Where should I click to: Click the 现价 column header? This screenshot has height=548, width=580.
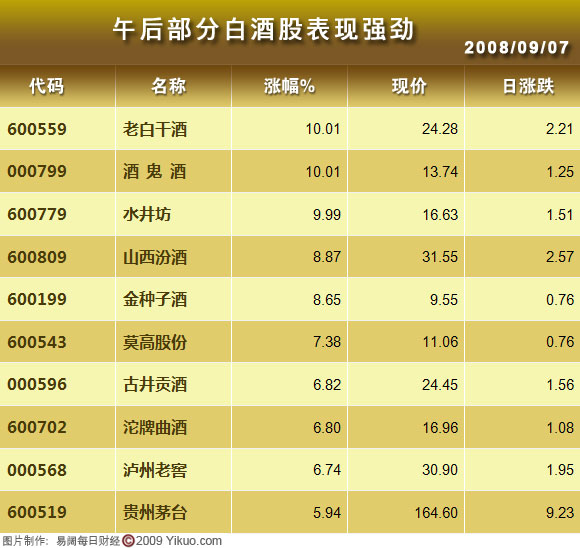[x=409, y=86]
